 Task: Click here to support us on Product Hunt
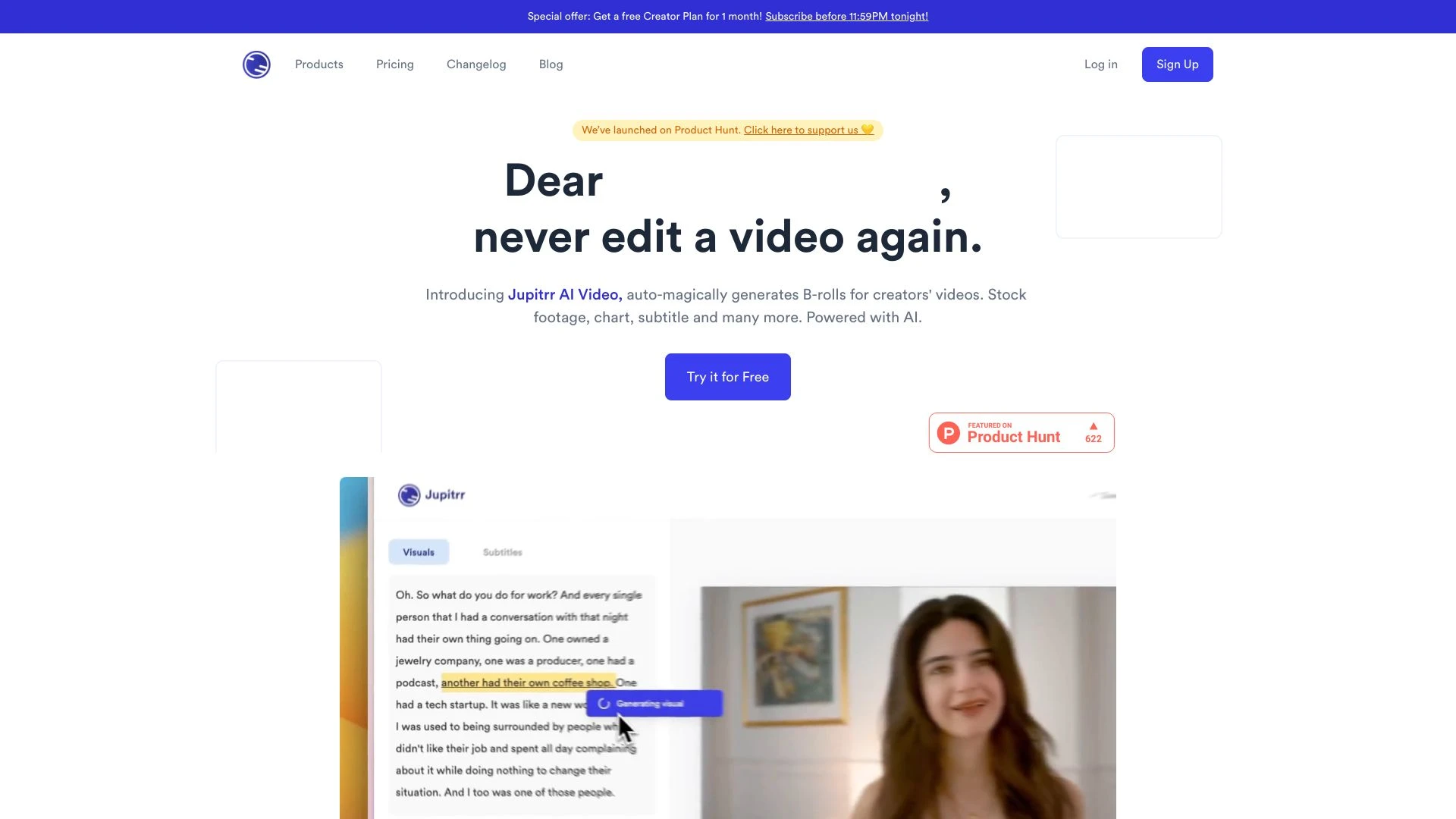[x=808, y=130]
